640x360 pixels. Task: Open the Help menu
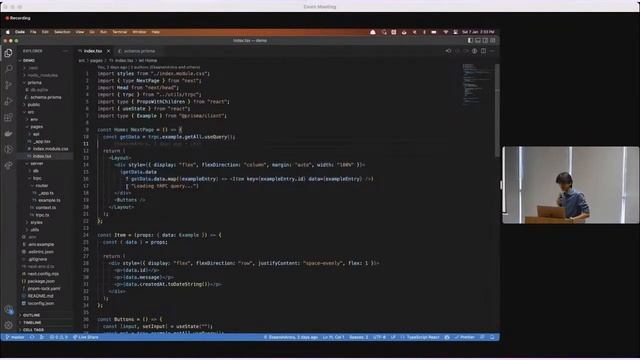[156, 32]
